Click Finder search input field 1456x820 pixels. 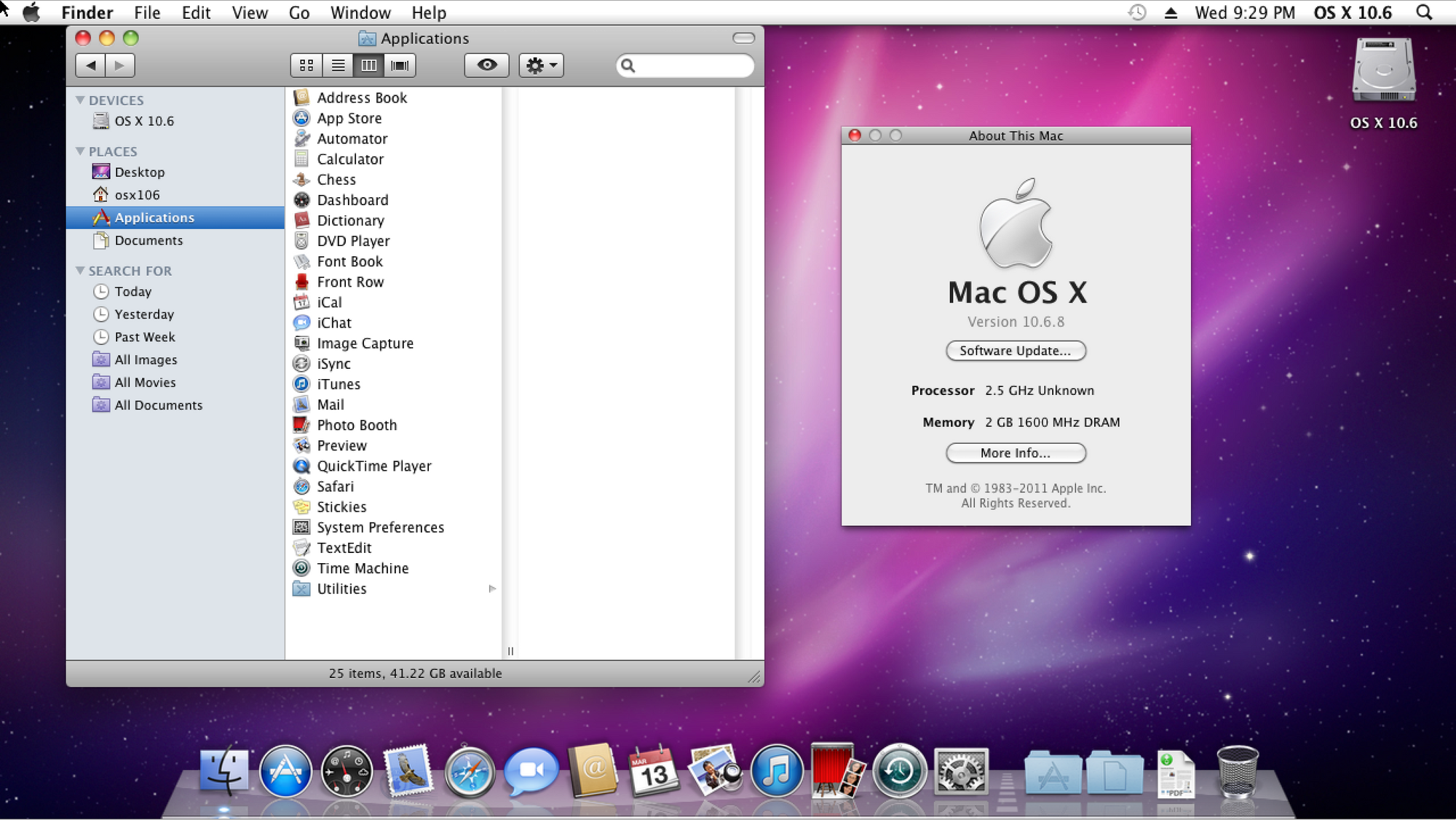click(685, 65)
